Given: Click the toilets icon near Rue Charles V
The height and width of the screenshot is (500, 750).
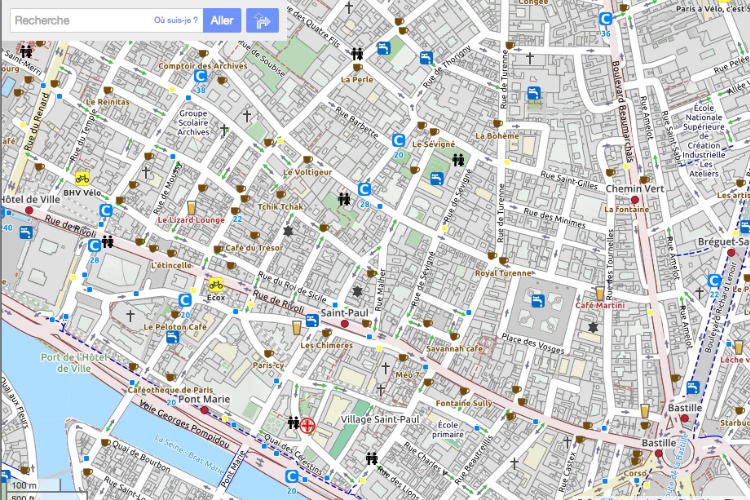Looking at the screenshot, I should point(372,458).
